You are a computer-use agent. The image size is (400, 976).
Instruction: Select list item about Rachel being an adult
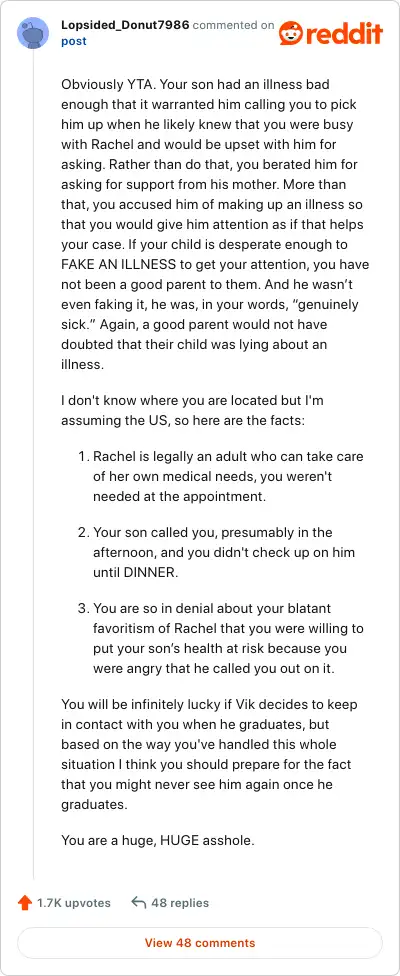pyautogui.click(x=221, y=476)
